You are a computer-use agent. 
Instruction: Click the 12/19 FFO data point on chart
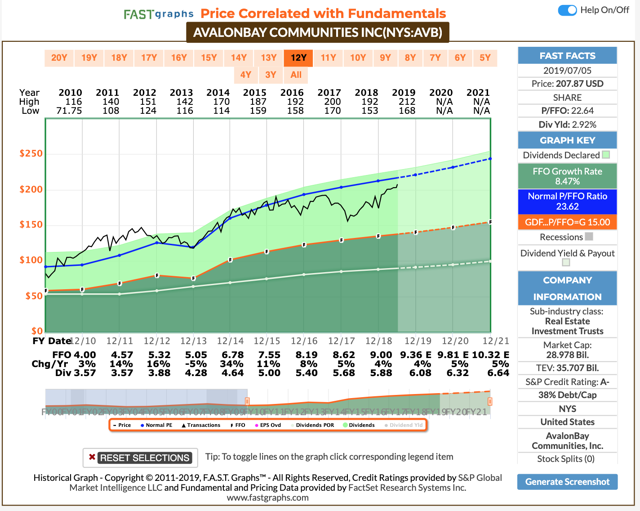[416, 232]
